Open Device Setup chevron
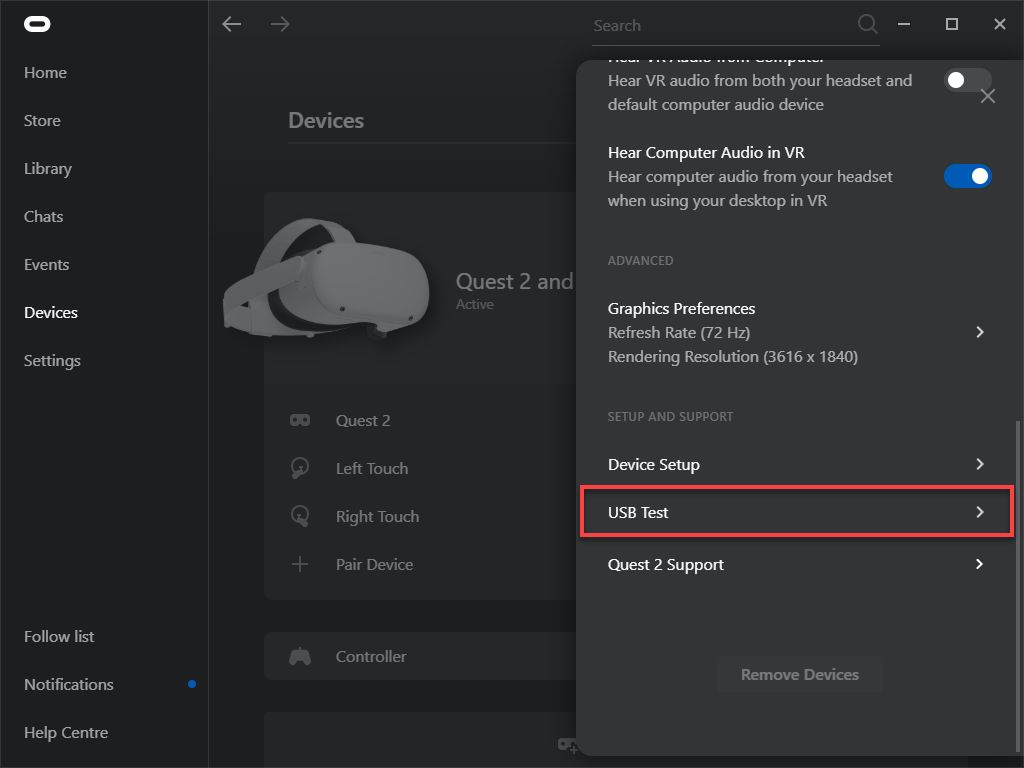 [x=980, y=464]
